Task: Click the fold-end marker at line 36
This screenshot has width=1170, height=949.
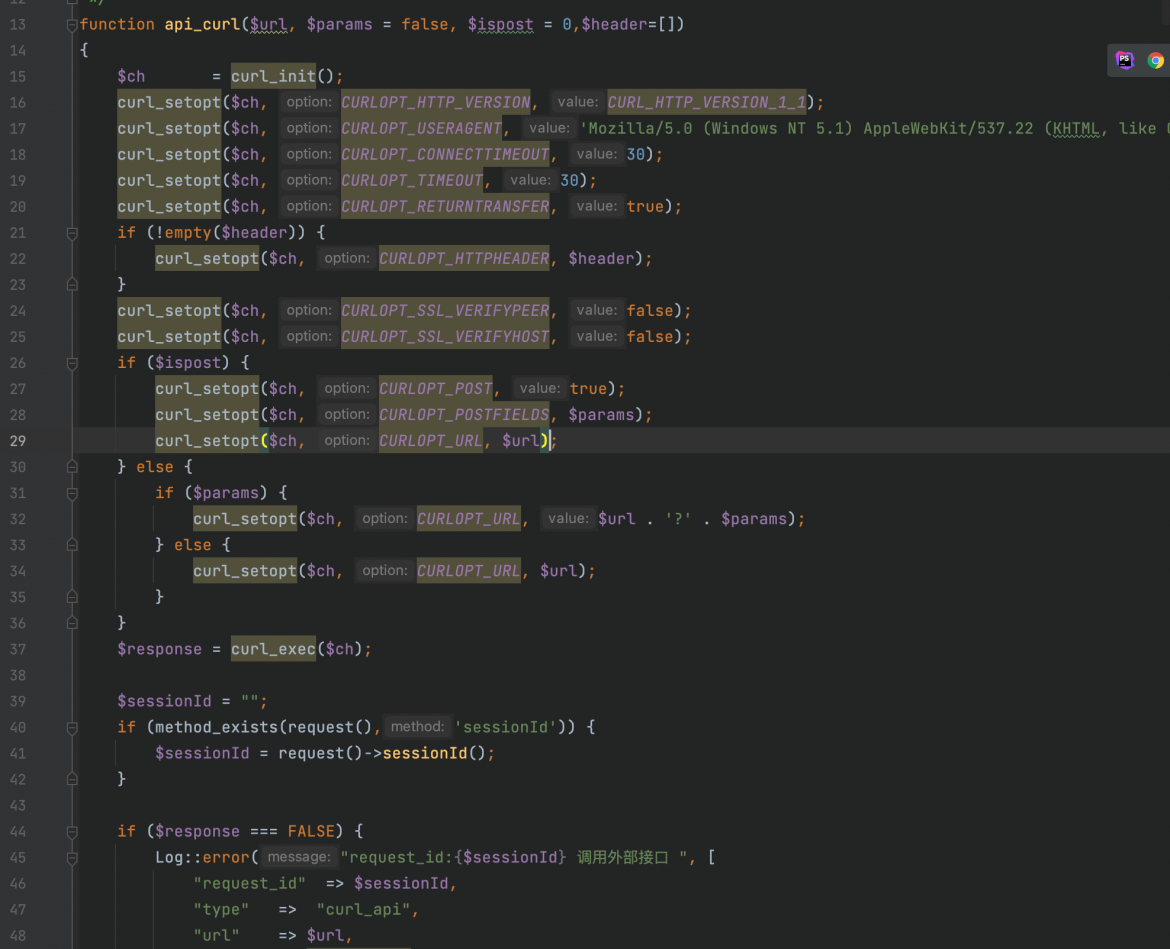Action: pyautogui.click(x=70, y=622)
